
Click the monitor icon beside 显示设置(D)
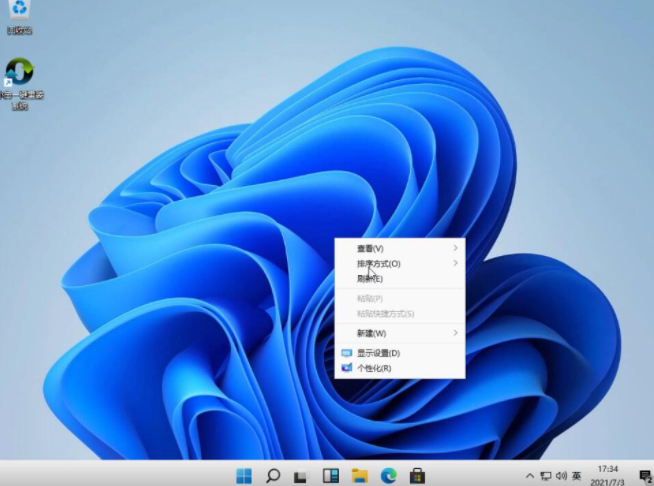[347, 353]
